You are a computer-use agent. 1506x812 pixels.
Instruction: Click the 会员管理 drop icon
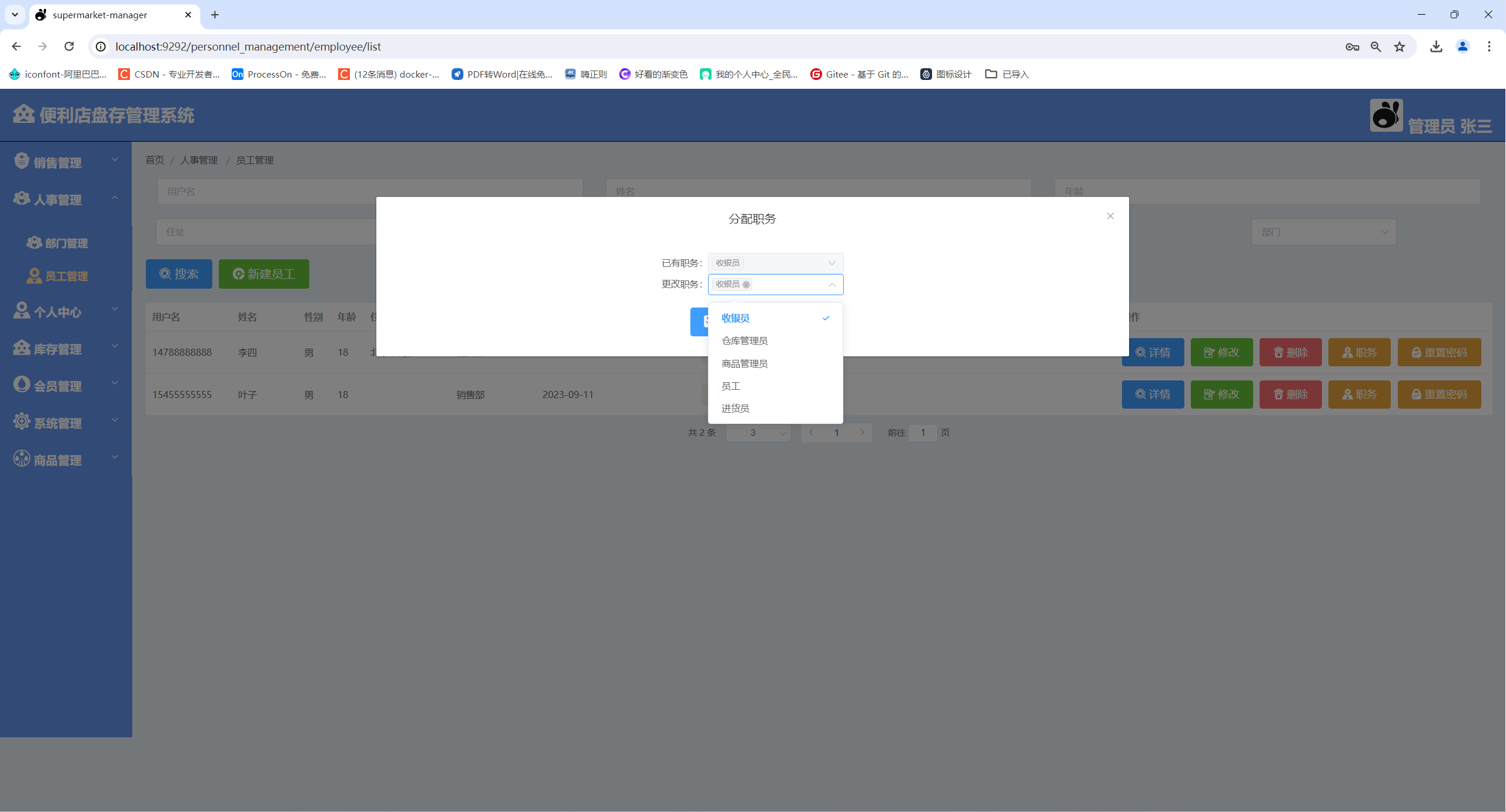pyautogui.click(x=22, y=384)
